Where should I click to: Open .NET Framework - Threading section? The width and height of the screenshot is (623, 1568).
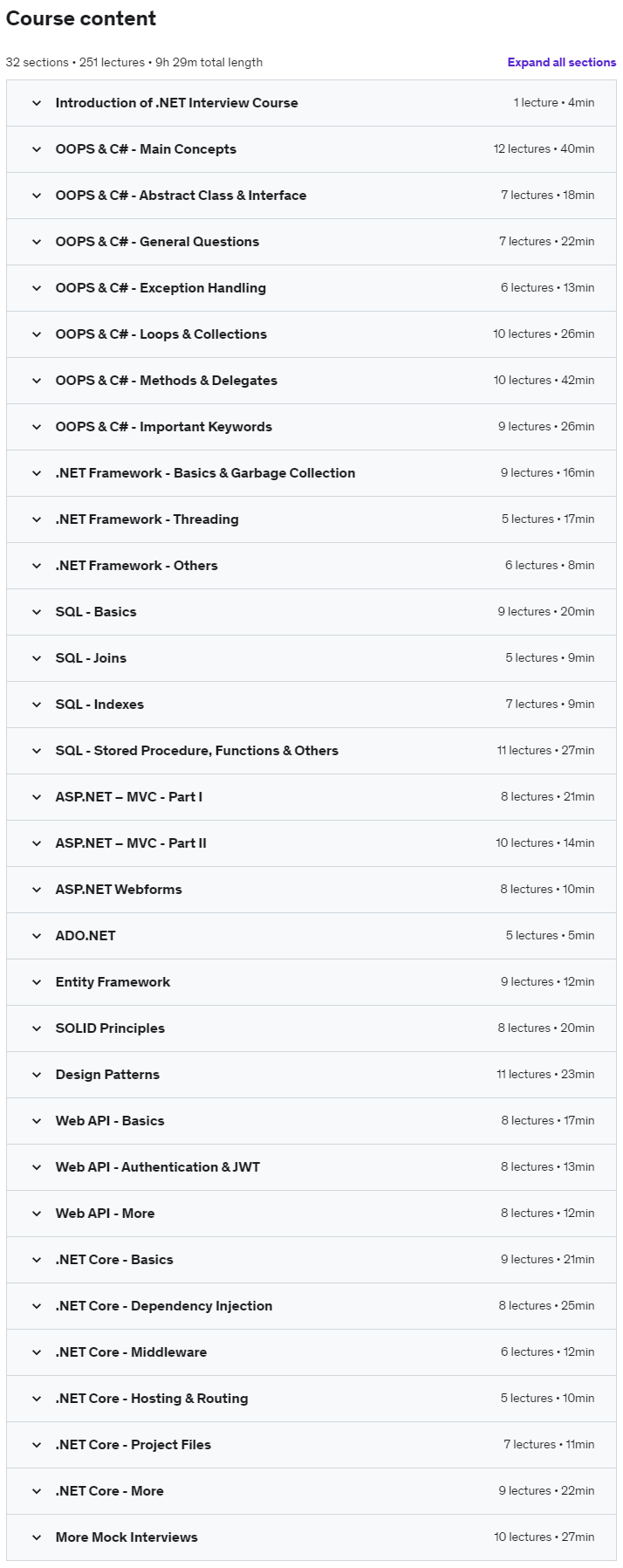click(x=311, y=519)
